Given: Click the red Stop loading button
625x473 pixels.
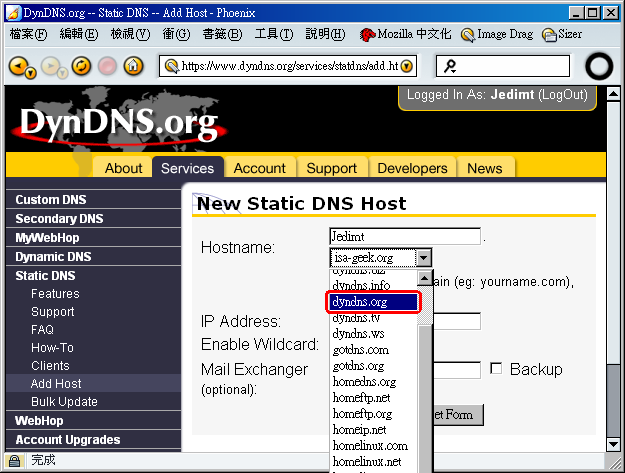Looking at the screenshot, I should (x=107, y=66).
